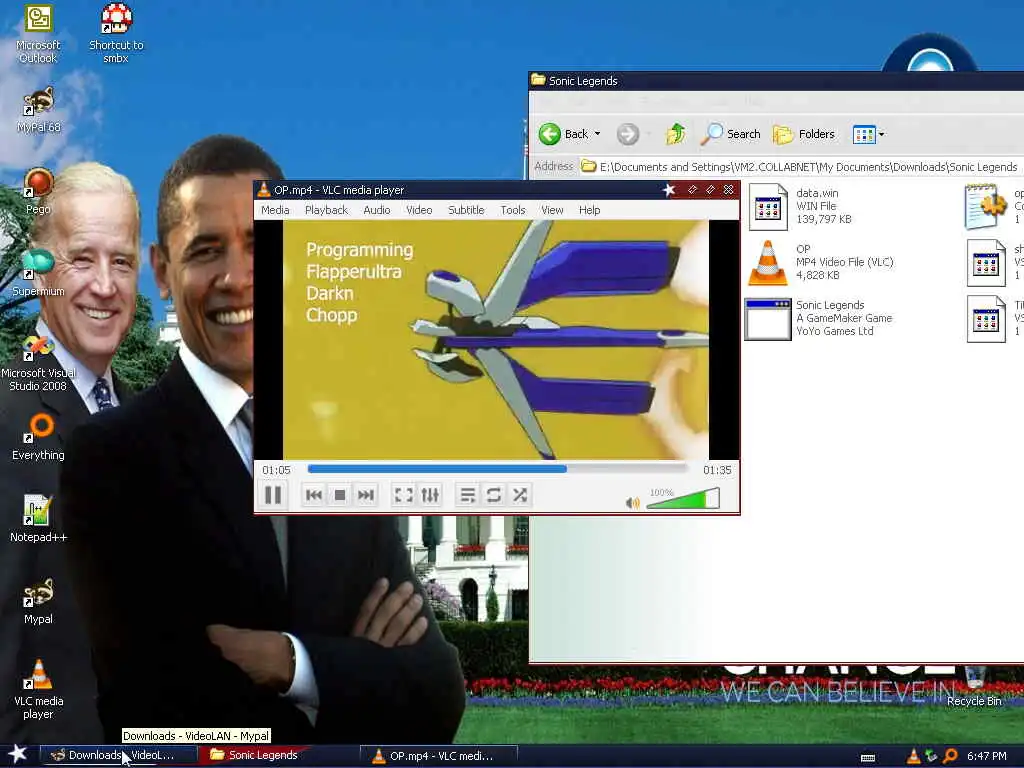Adjust the VLC volume slider

(683, 499)
